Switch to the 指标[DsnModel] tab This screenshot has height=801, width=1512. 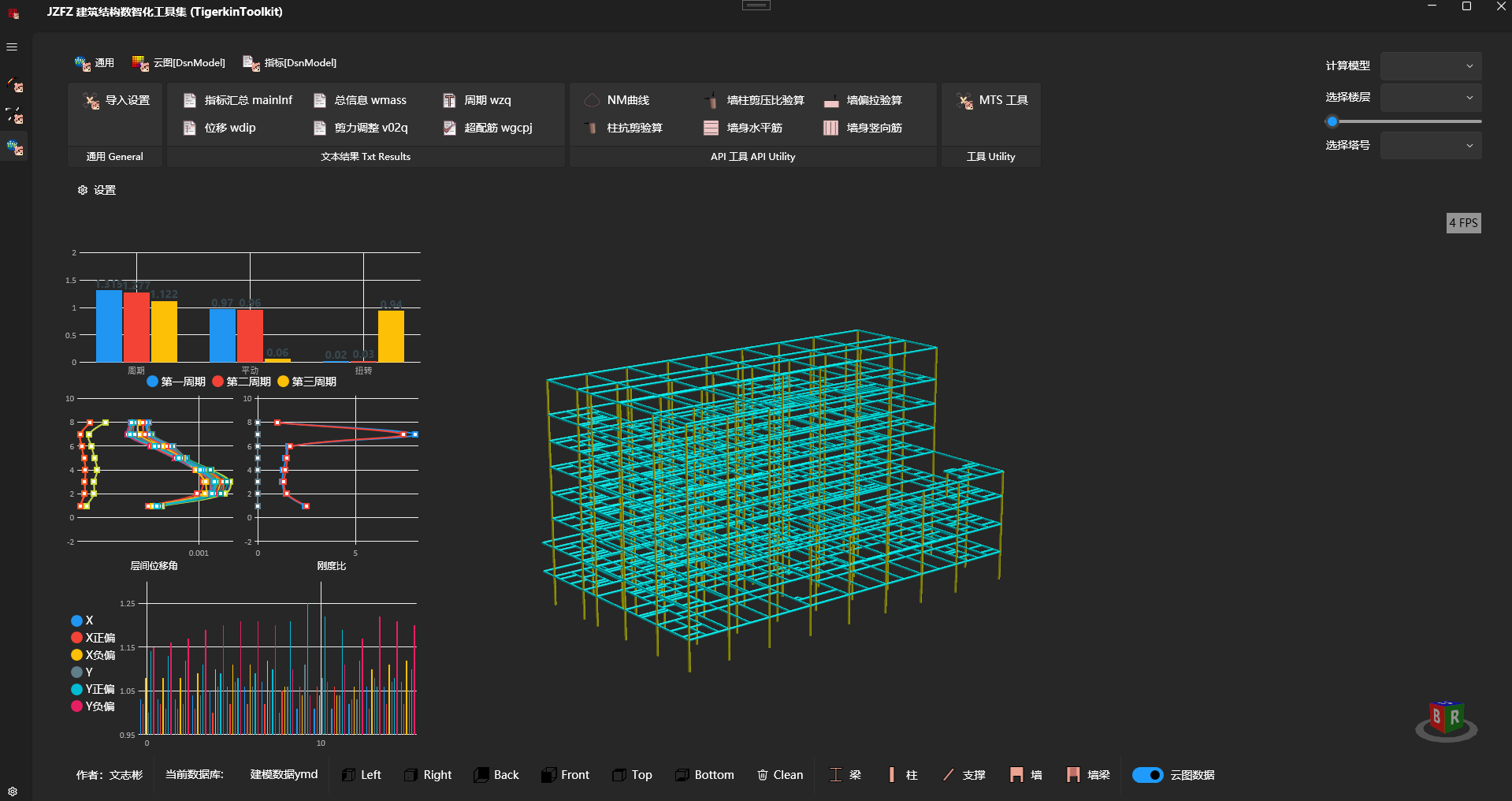tap(290, 63)
